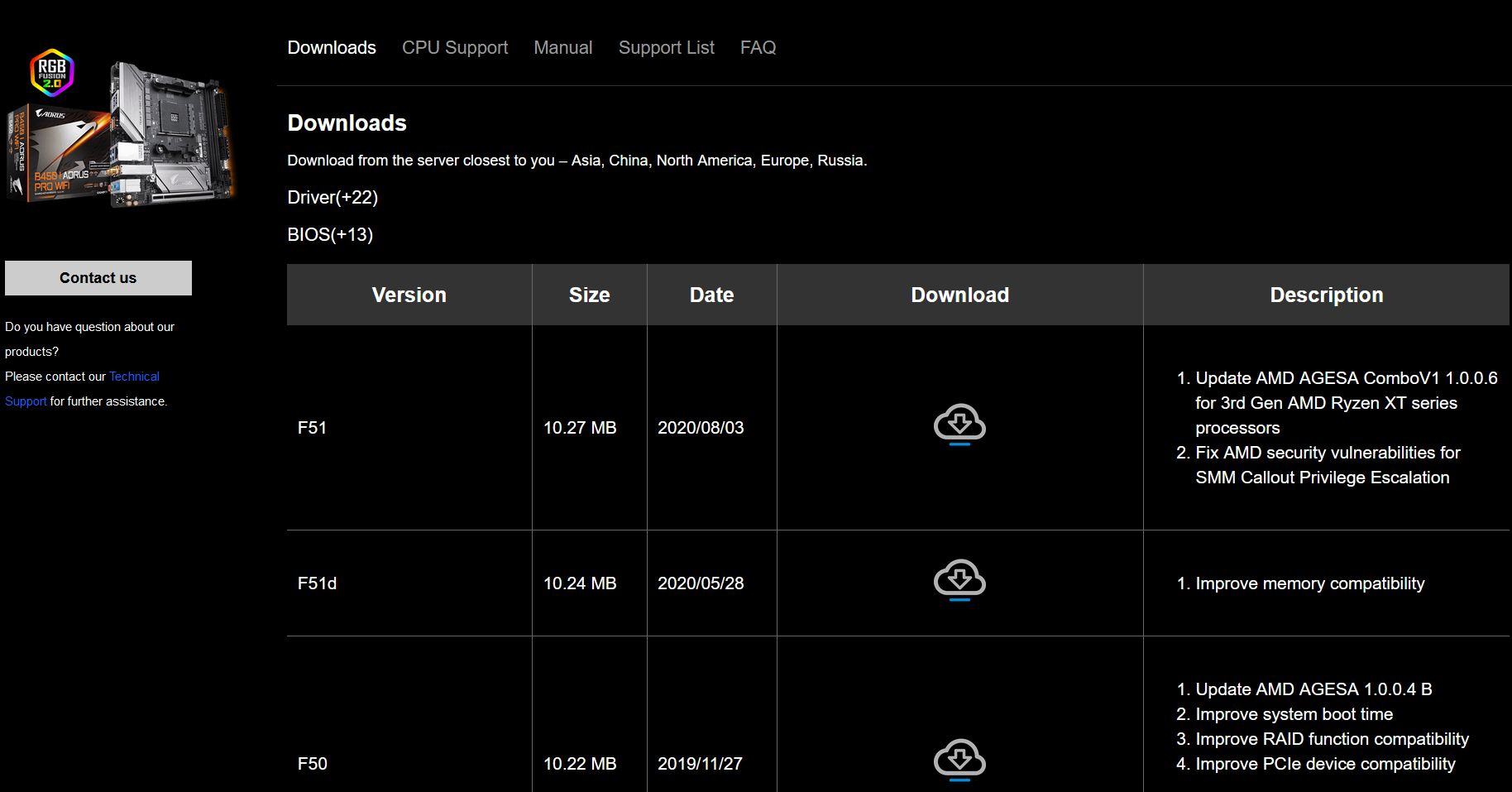Select the F51d version cell
This screenshot has height=792, width=1512.
(x=409, y=583)
